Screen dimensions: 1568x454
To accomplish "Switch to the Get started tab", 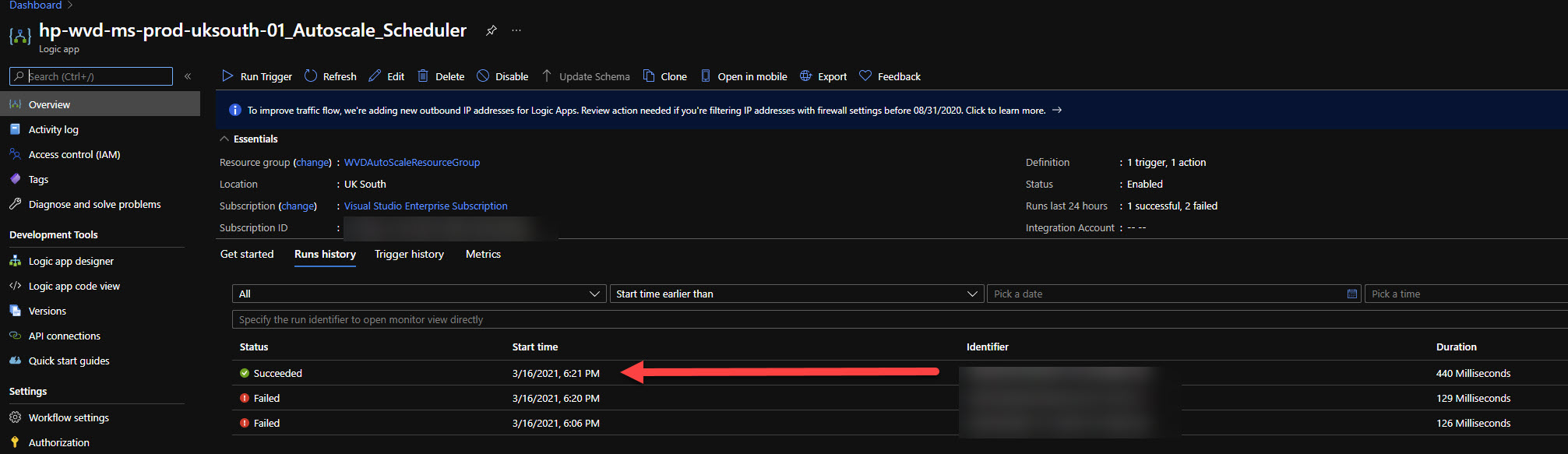I will click(247, 254).
